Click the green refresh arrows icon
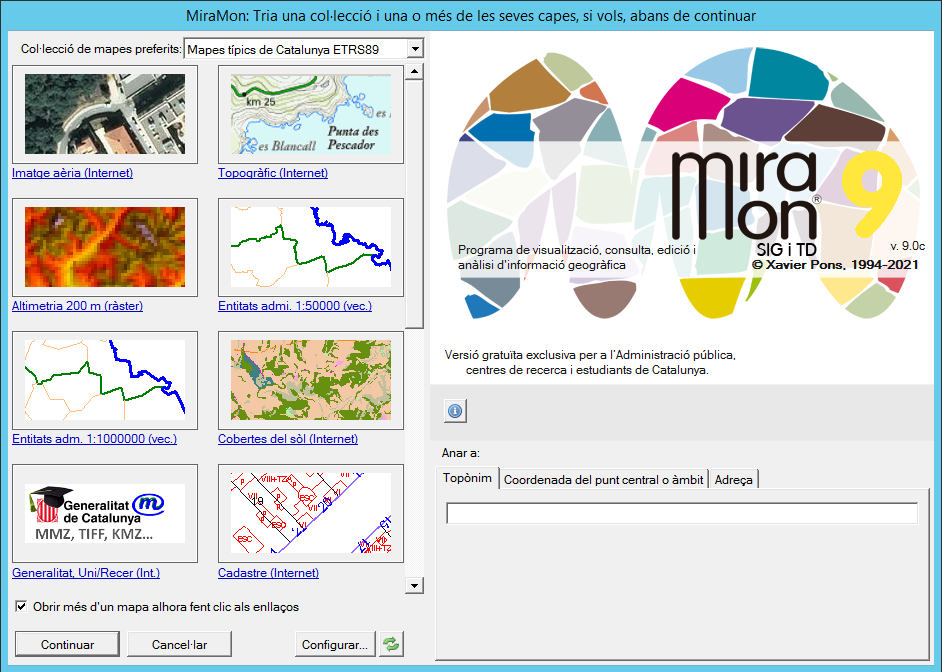The height and width of the screenshot is (672, 942). 391,644
